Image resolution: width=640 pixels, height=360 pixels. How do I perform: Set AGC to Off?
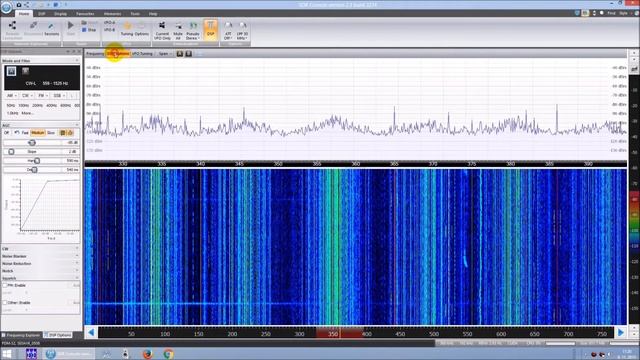[6, 133]
